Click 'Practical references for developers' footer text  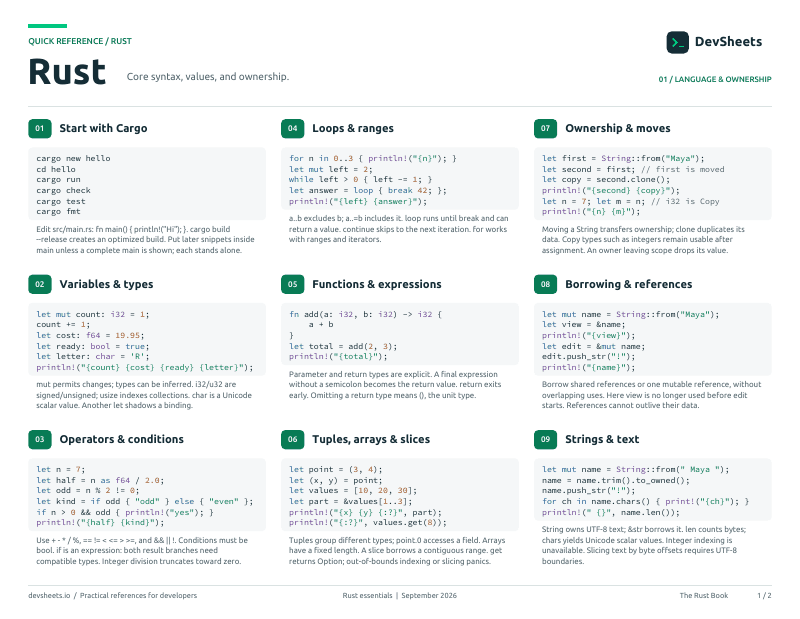[138, 596]
